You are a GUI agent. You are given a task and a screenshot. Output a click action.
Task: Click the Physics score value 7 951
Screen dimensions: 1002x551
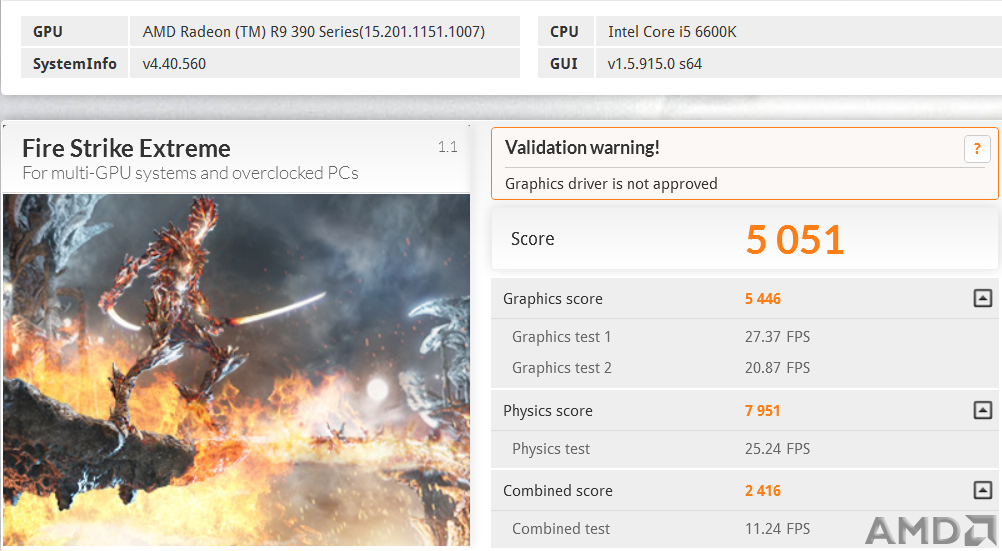(762, 410)
